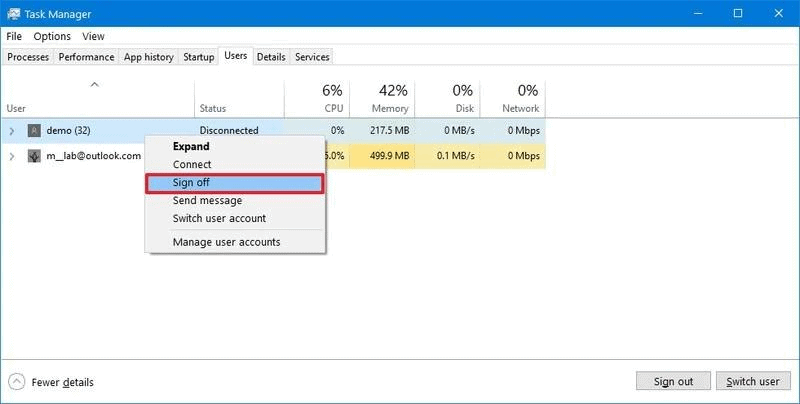
Task: Click the sort arrow above User column
Action: [x=94, y=85]
